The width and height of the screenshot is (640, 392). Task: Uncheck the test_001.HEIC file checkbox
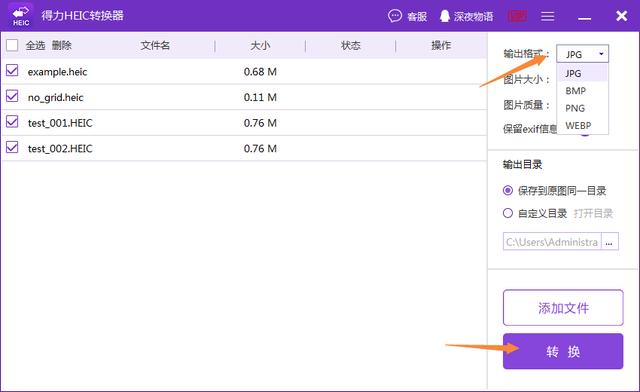click(12, 122)
